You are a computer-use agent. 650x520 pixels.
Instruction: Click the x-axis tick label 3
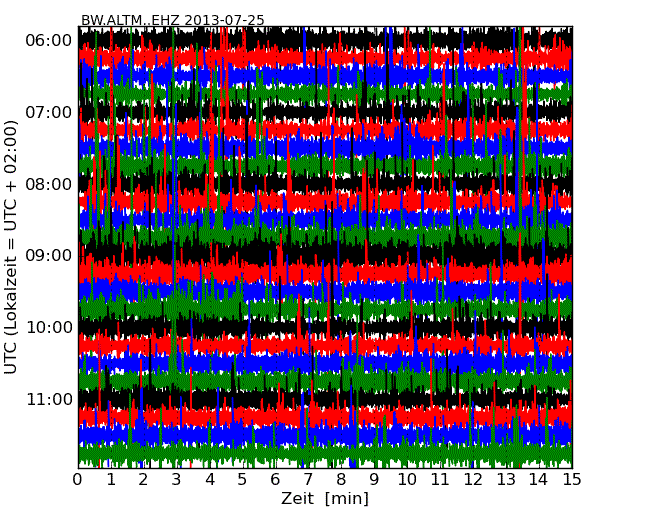(x=177, y=480)
